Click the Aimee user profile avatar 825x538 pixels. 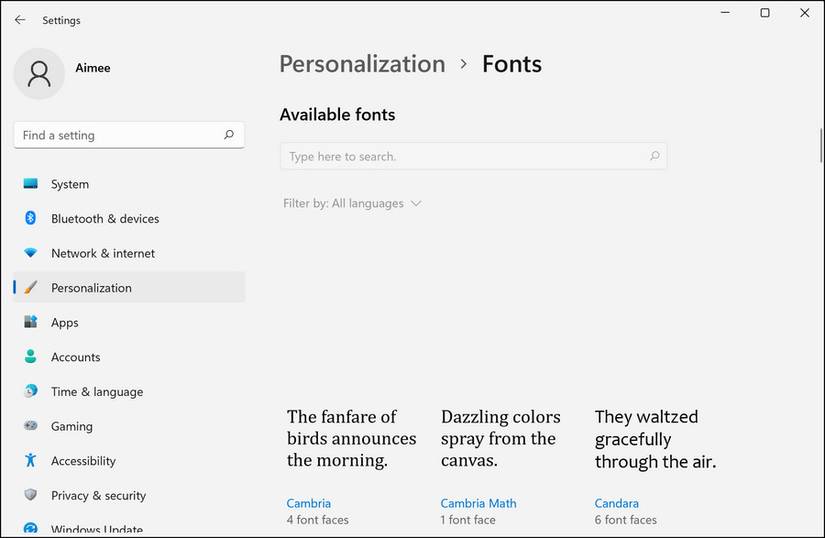39,73
